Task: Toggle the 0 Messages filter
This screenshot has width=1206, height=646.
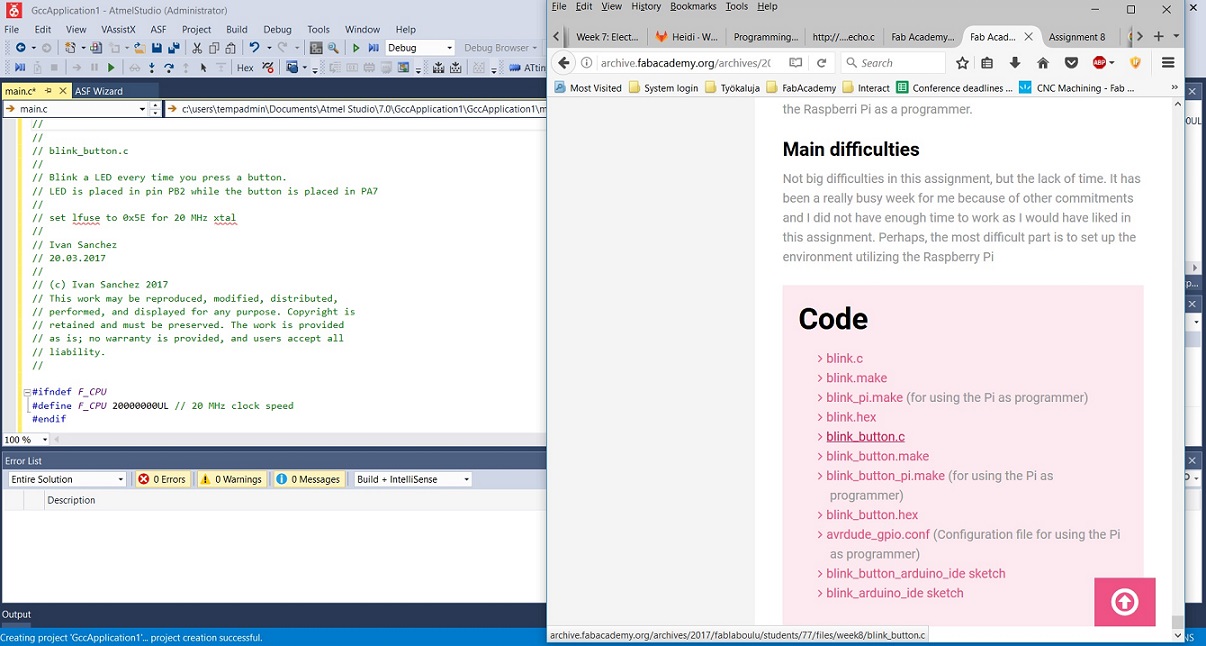Action: tap(309, 479)
